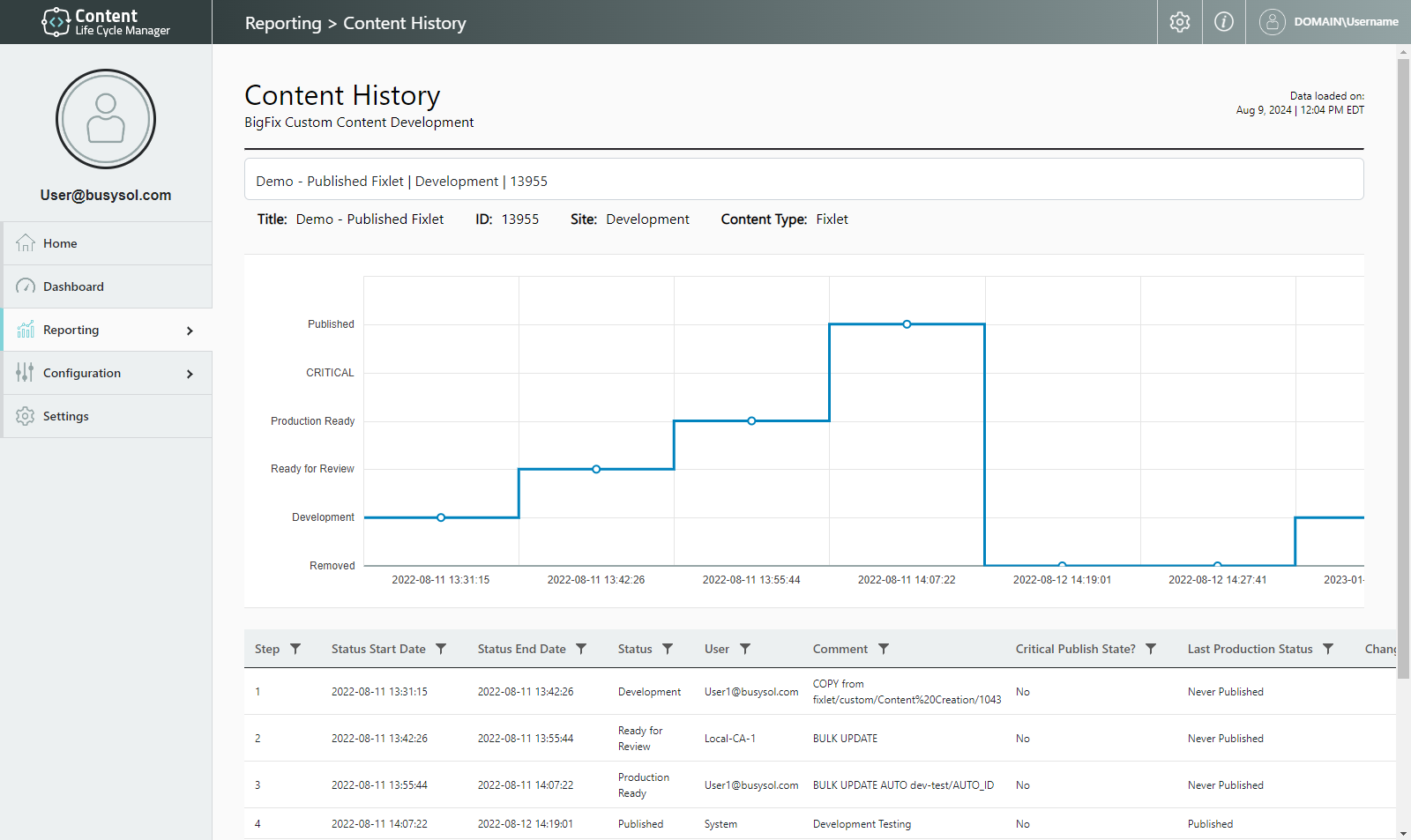1411x840 pixels.
Task: Click the User@busysol.com profile name
Action: (x=106, y=195)
